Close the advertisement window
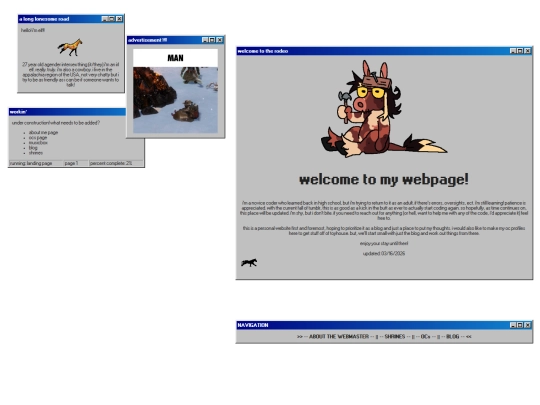The height and width of the screenshot is (405, 540). click(x=219, y=40)
